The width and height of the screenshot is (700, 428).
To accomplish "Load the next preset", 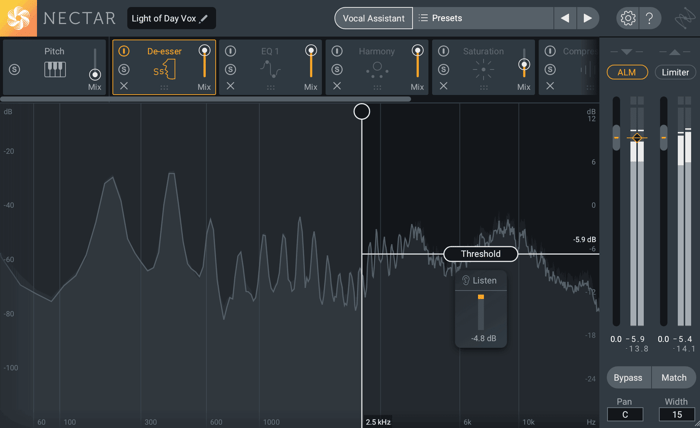I will (588, 18).
